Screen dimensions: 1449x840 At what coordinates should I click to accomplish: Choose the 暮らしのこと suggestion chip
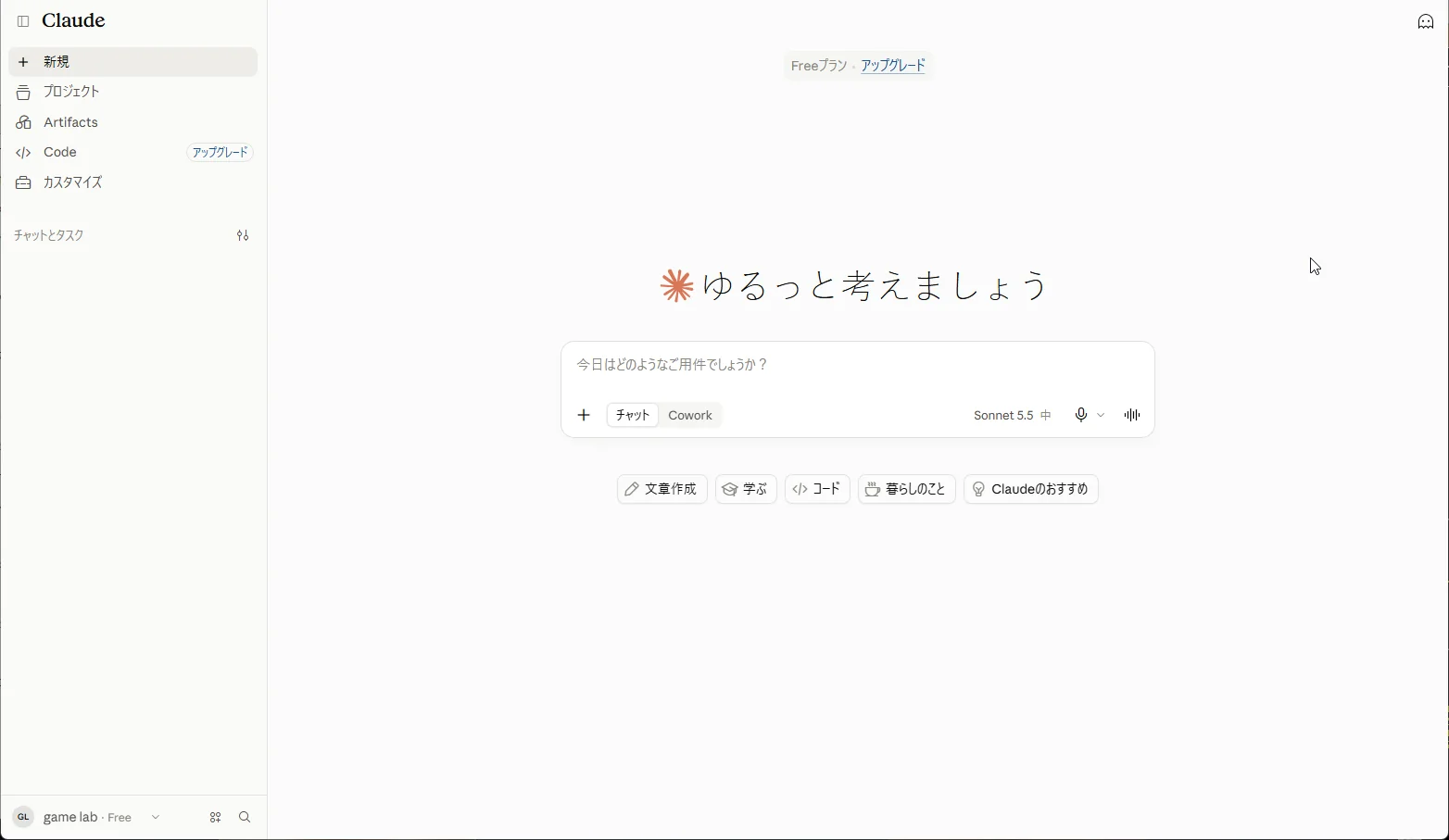[x=906, y=489]
